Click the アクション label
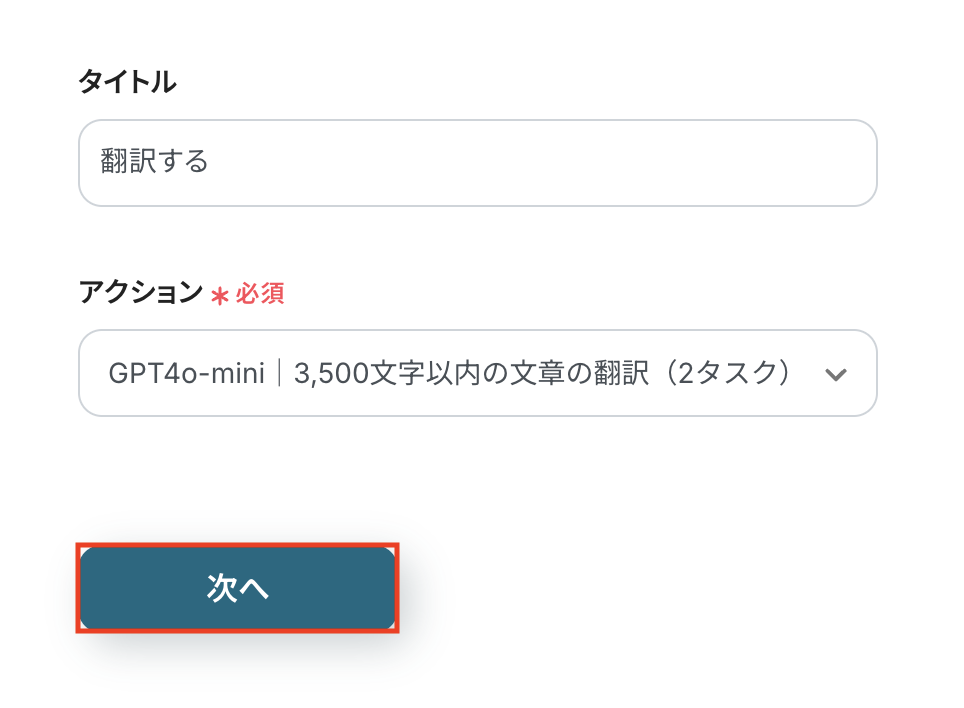964x708 pixels. [140, 293]
